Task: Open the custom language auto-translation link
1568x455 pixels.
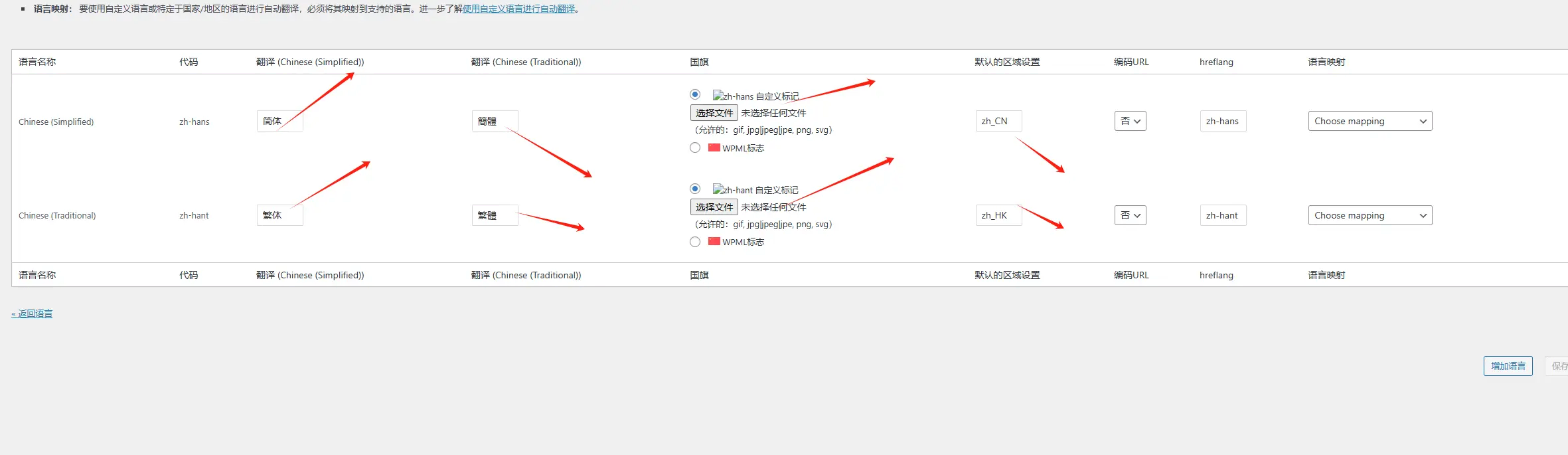Action: (x=519, y=9)
